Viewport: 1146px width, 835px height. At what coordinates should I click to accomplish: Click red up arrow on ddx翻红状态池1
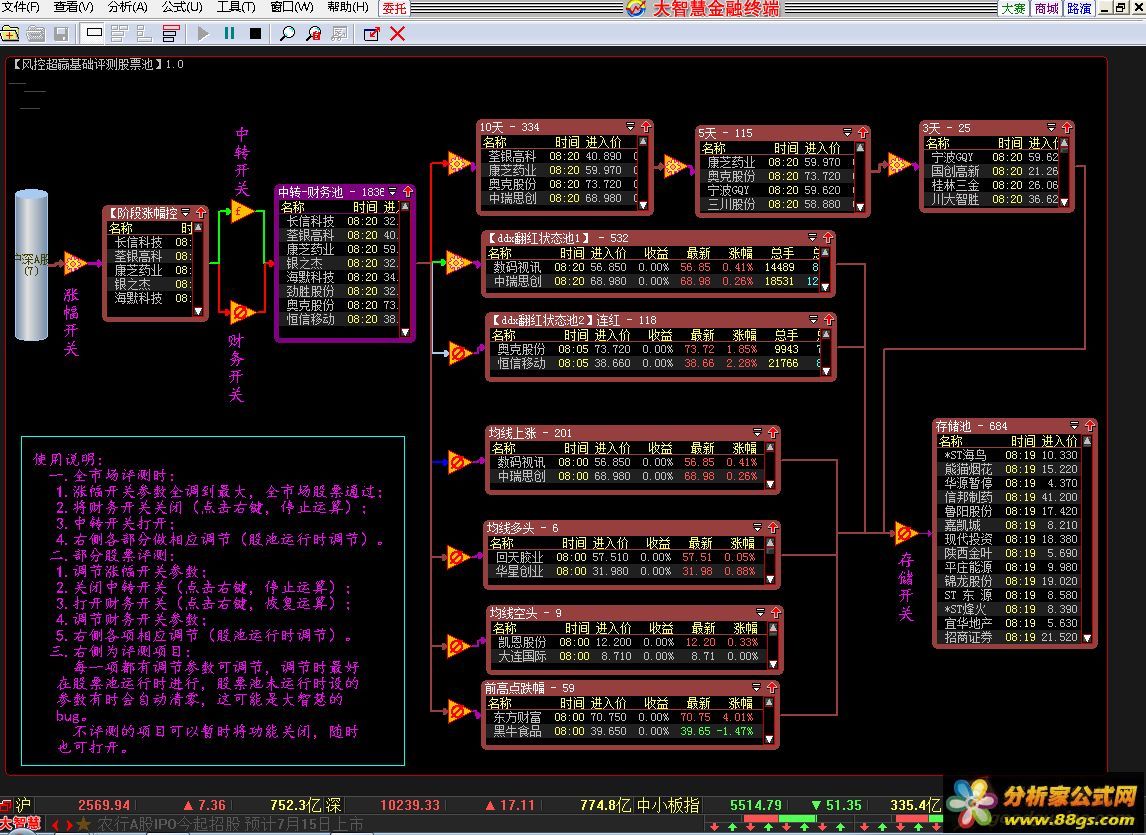(827, 238)
